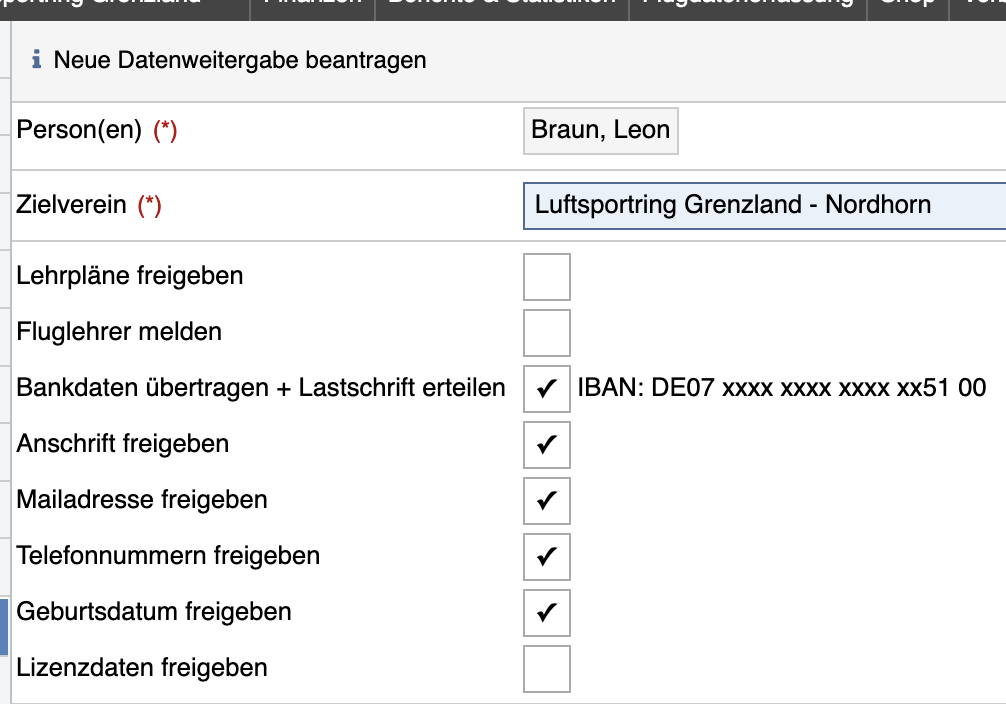Disable the 'Anschrift freigeben' checkbox
Screen dimensions: 1006x704
tap(547, 445)
